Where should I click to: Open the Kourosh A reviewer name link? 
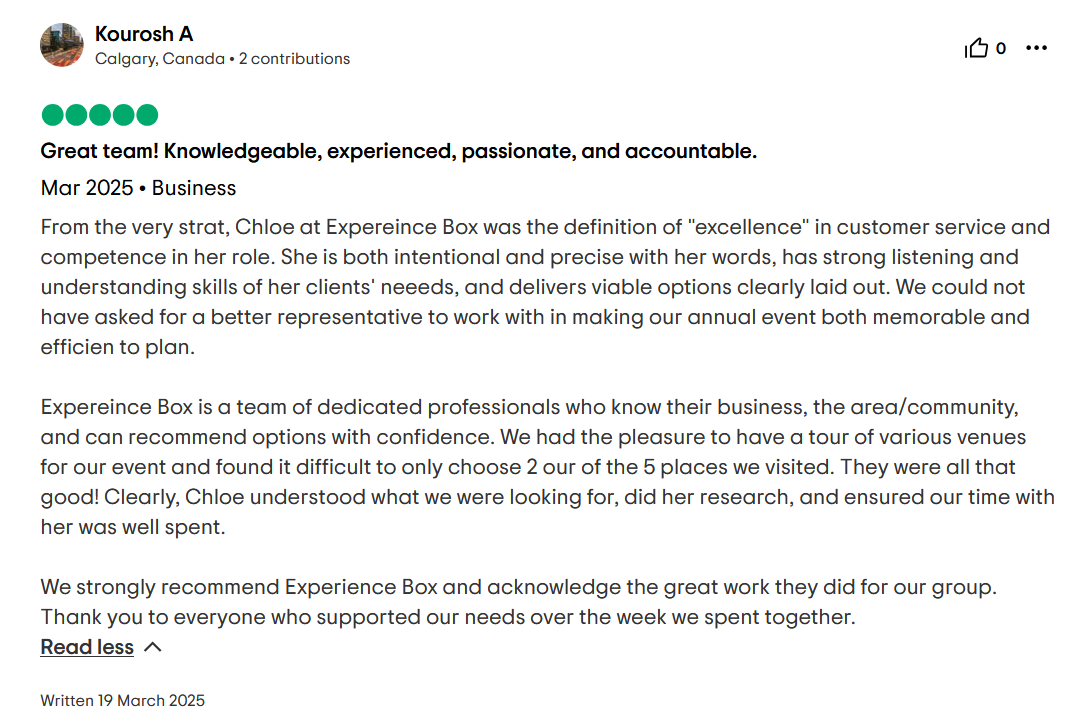click(x=143, y=34)
